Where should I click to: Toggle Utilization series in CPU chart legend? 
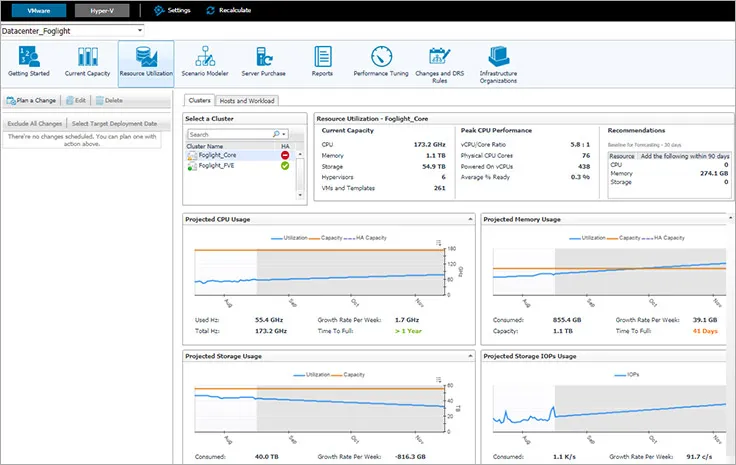coord(290,237)
